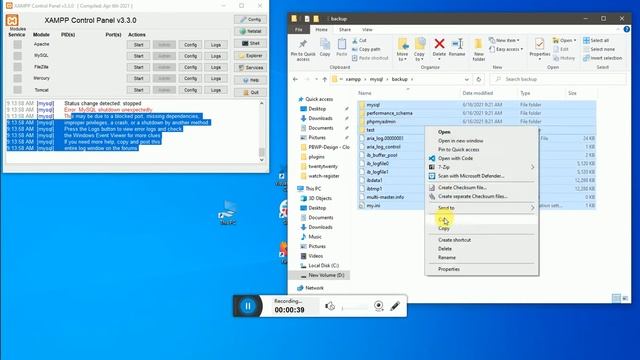Screen dimensions: 640x360
Task: Toggle FileZilla service checkbox
Action: coord(18,67)
